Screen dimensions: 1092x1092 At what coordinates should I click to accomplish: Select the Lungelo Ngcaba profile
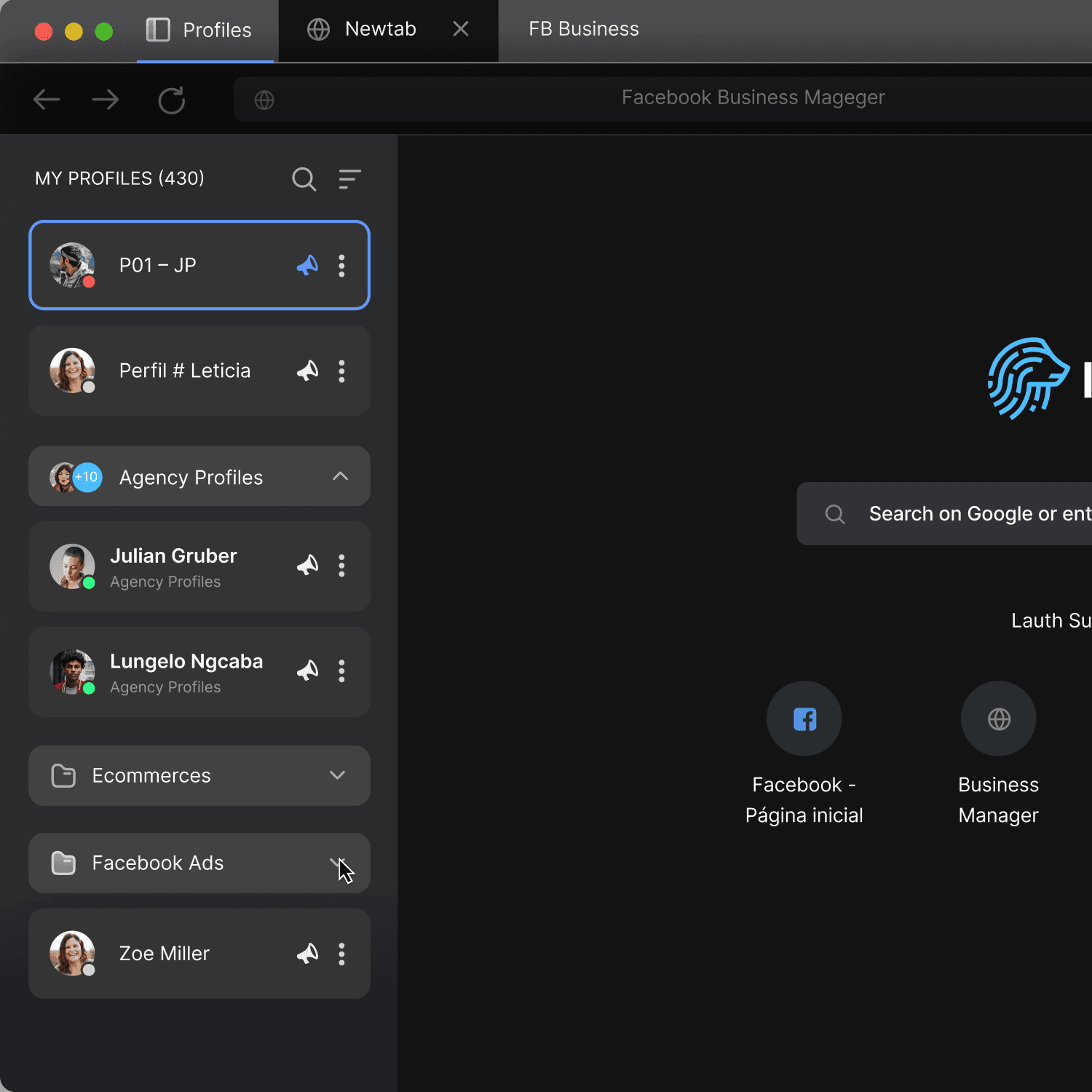coord(199,672)
